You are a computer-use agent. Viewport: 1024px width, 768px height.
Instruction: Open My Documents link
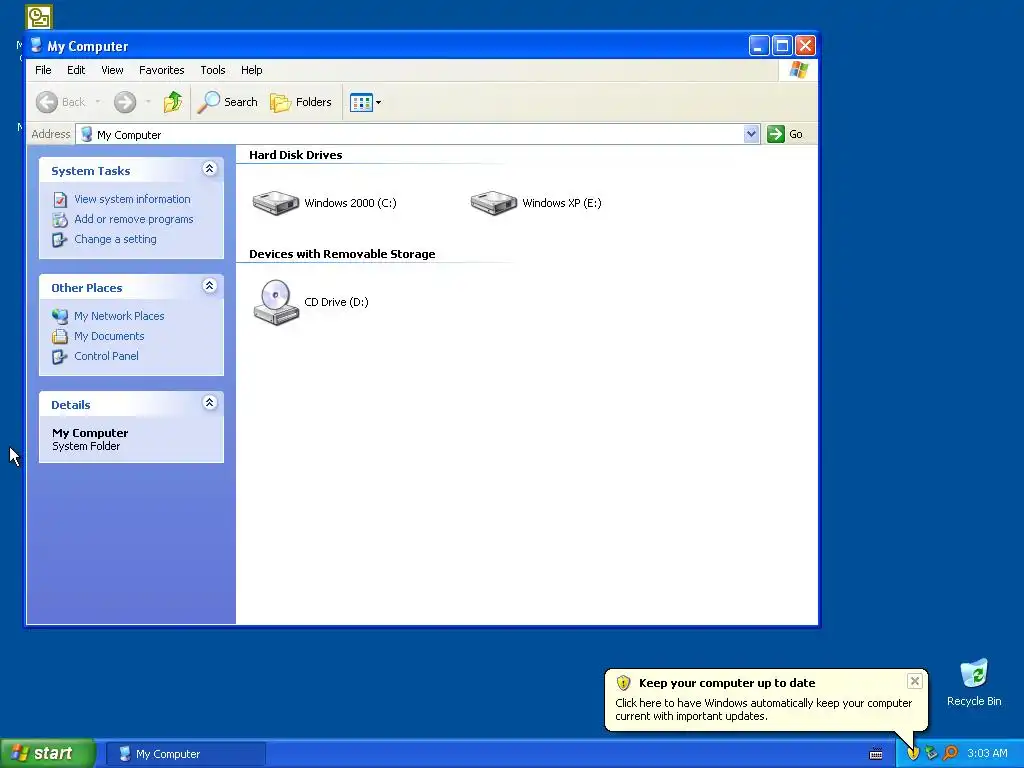[109, 336]
